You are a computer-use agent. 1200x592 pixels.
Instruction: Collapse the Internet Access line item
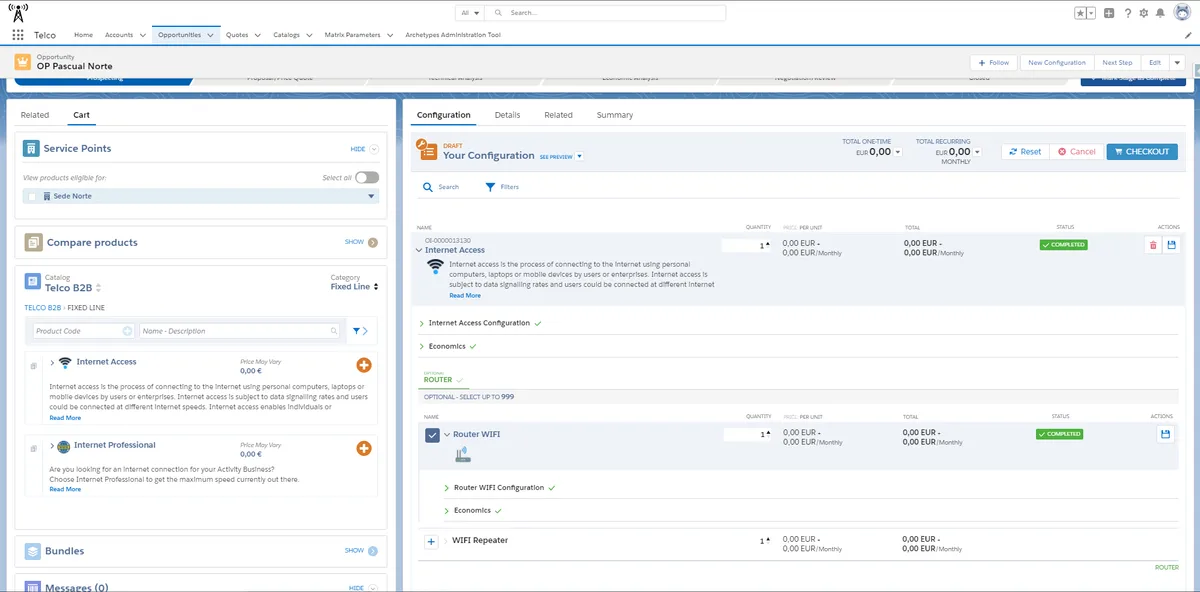(419, 250)
